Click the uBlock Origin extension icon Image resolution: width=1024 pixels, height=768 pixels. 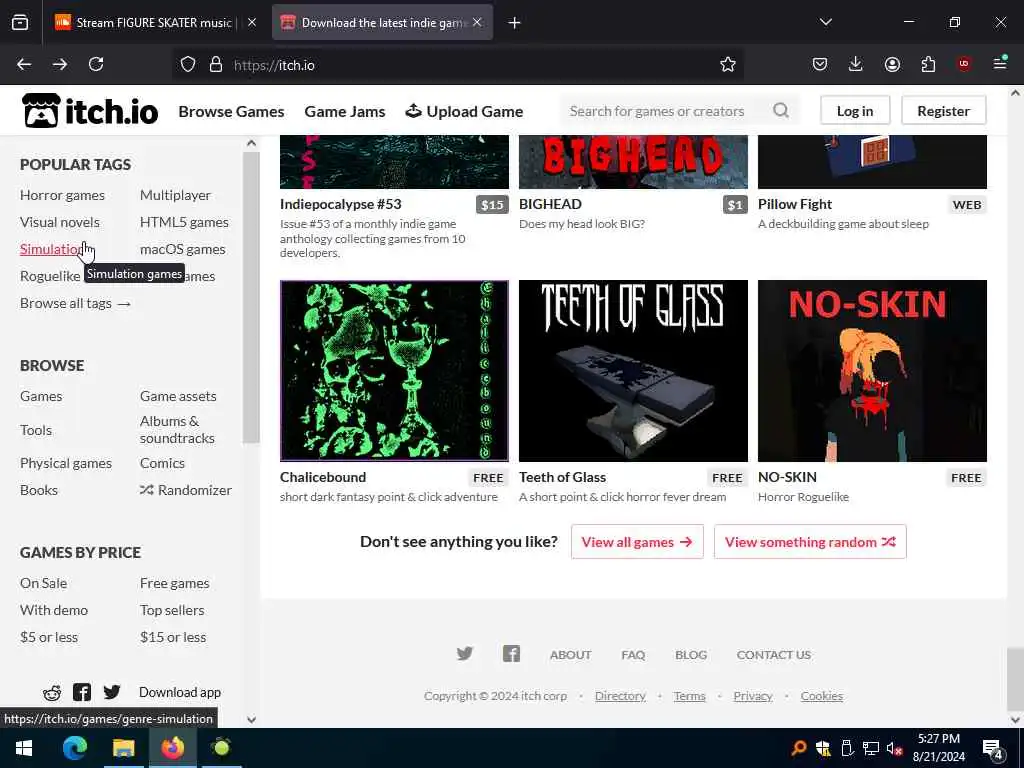coord(964,64)
